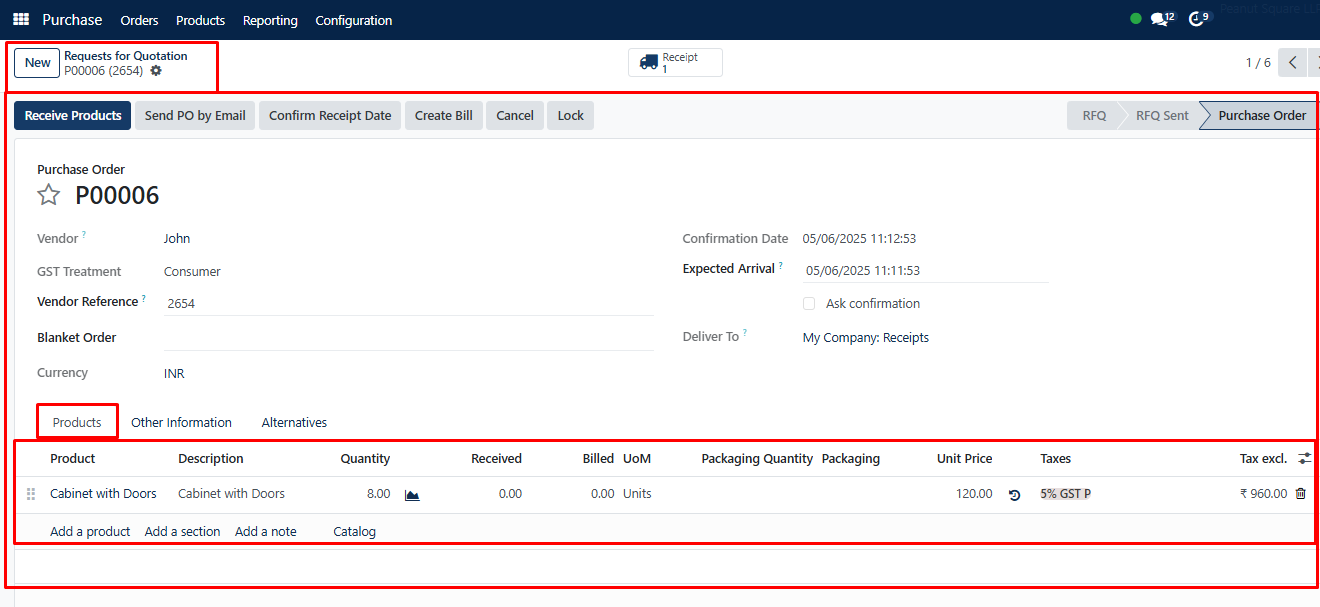The width and height of the screenshot is (1320, 607).
Task: Click Add a section link
Action: coord(182,531)
